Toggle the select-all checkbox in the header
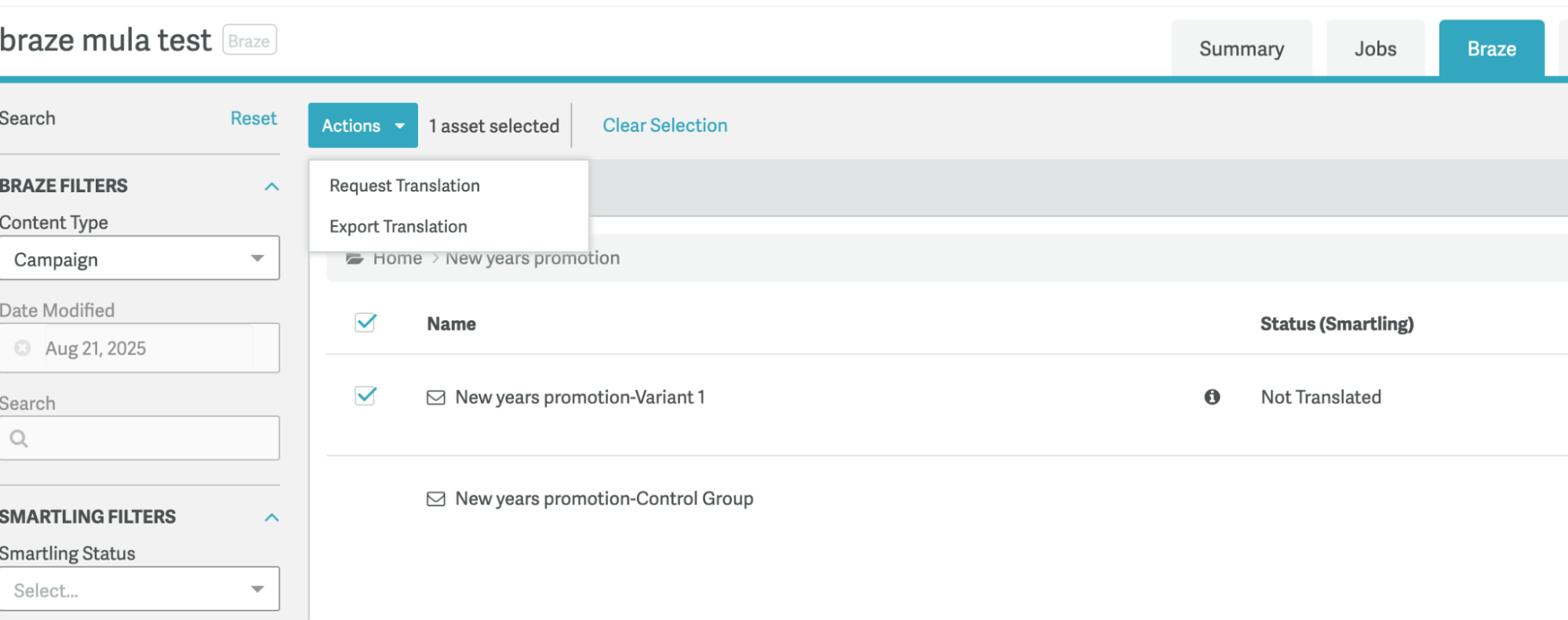Screen dimensions: 1568x620 point(366,323)
